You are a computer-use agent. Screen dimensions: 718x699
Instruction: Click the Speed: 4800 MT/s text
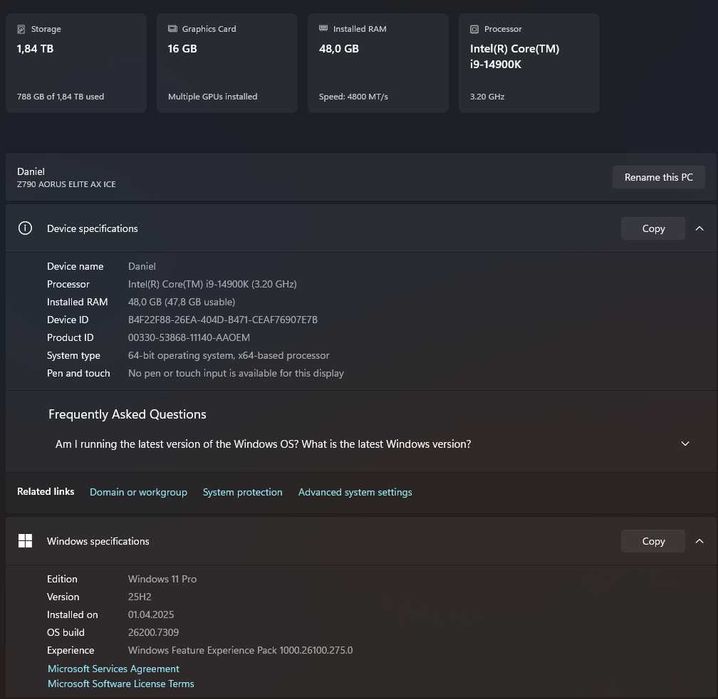354,97
